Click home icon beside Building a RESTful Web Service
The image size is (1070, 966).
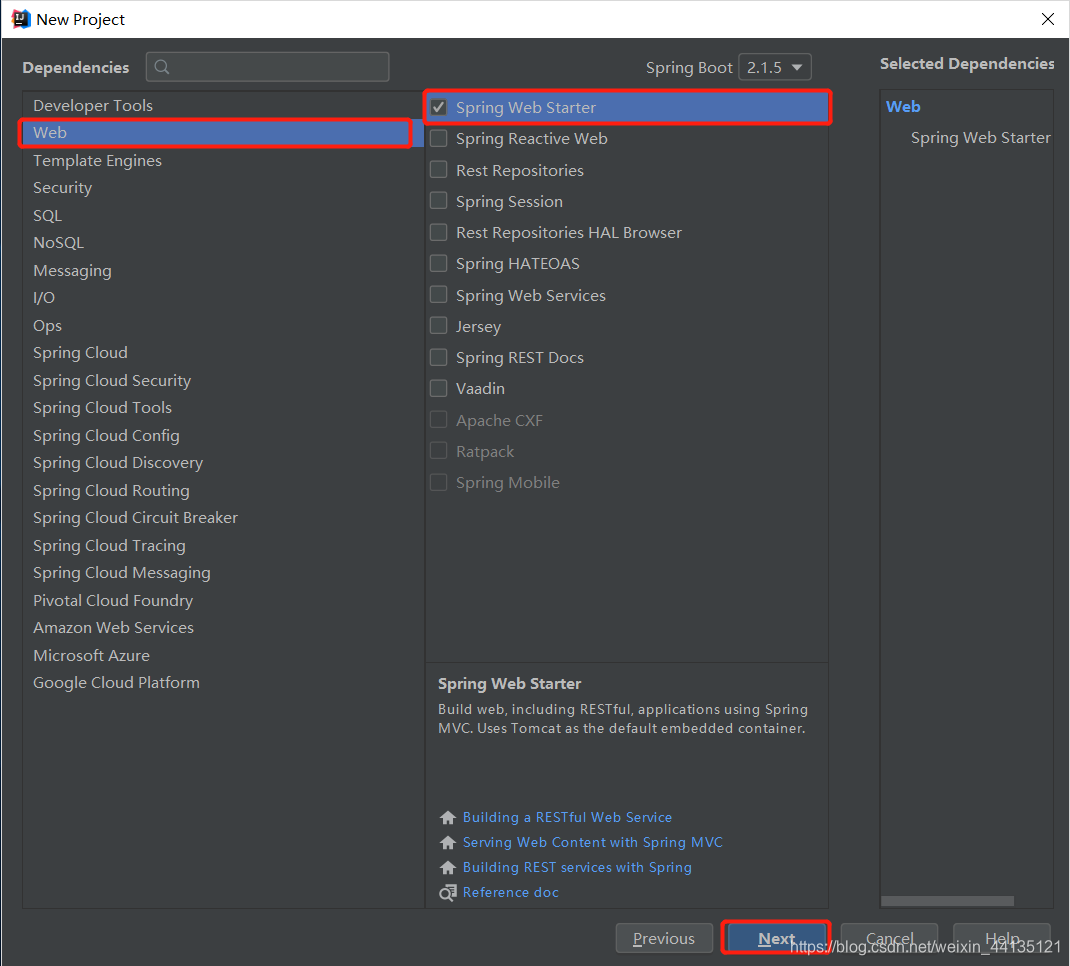click(448, 817)
